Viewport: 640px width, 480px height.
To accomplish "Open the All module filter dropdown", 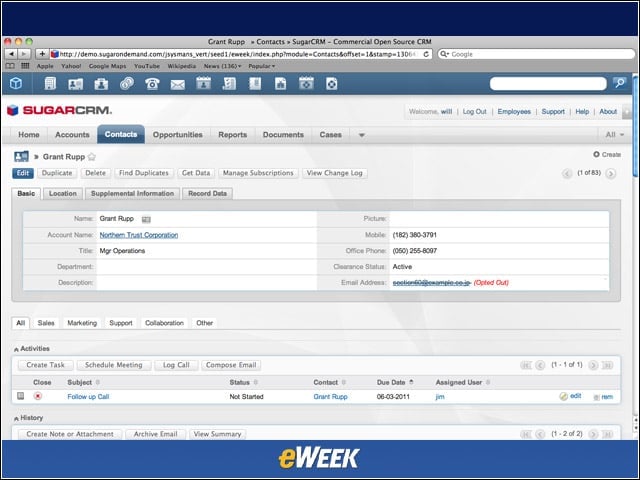I will point(615,135).
